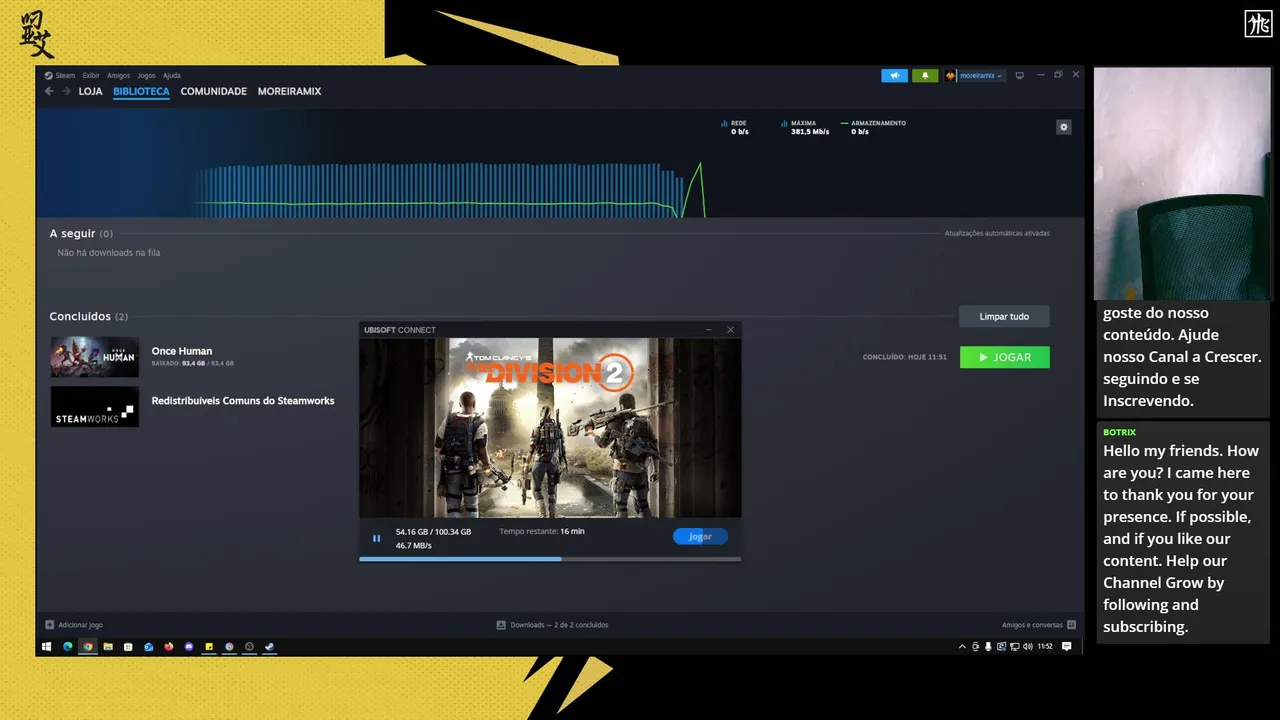Image resolution: width=1280 pixels, height=720 pixels.
Task: Clear completed downloads with 'Limpar tudo'
Action: coord(1004,316)
